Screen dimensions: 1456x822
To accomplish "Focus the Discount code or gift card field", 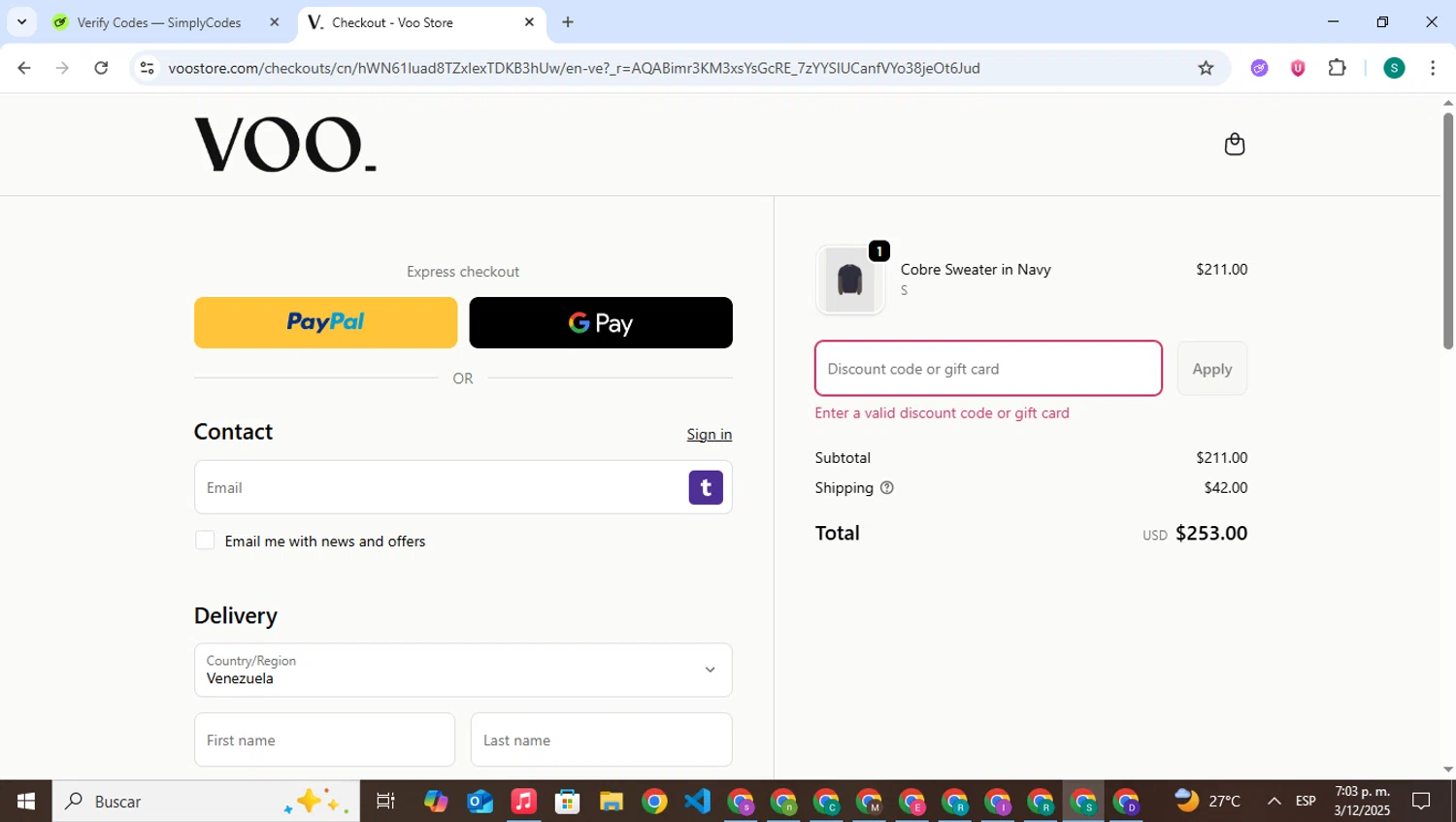I will pyautogui.click(x=988, y=368).
